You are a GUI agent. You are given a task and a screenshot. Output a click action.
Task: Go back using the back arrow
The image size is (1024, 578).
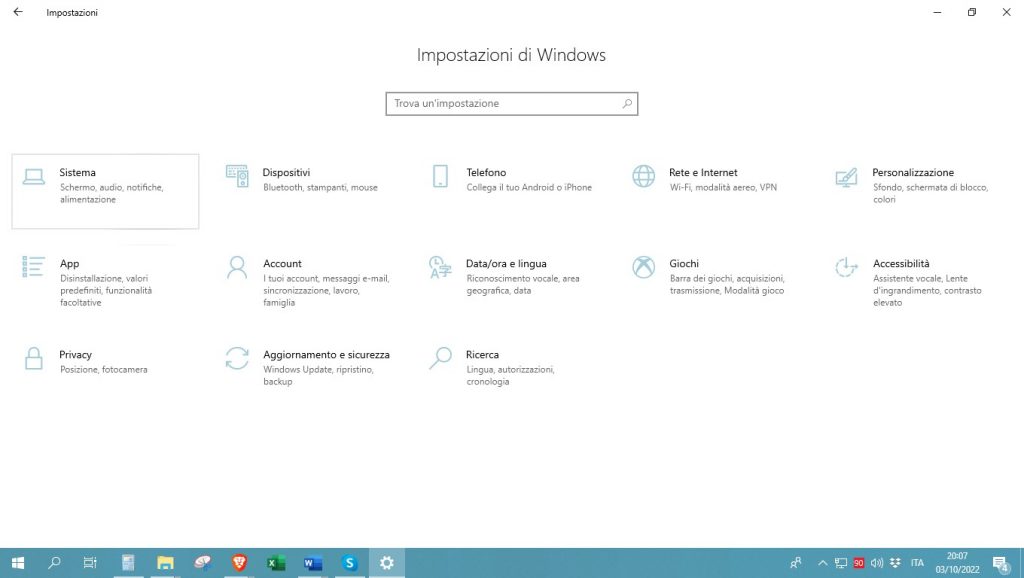click(x=17, y=13)
